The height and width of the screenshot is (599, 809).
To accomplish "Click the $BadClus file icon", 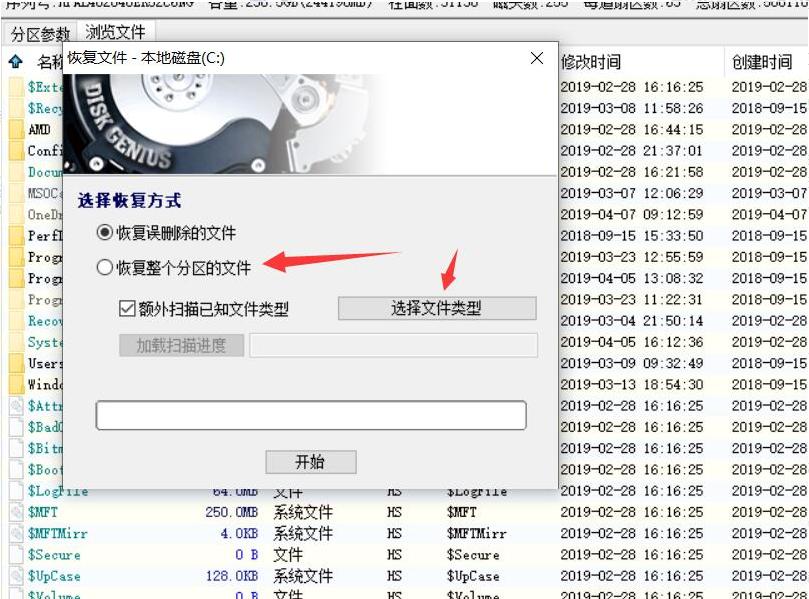I will pyautogui.click(x=17, y=427).
